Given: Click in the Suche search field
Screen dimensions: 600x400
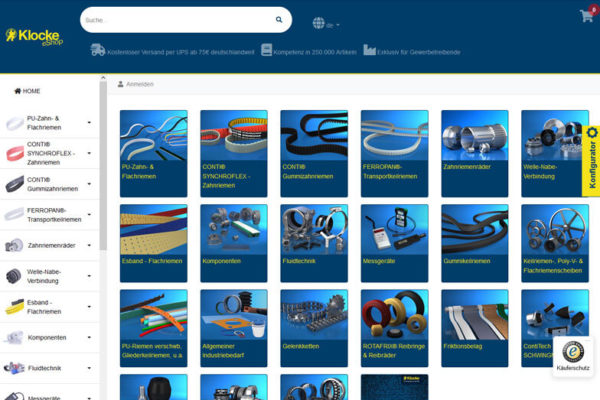Looking at the screenshot, I should (x=178, y=20).
